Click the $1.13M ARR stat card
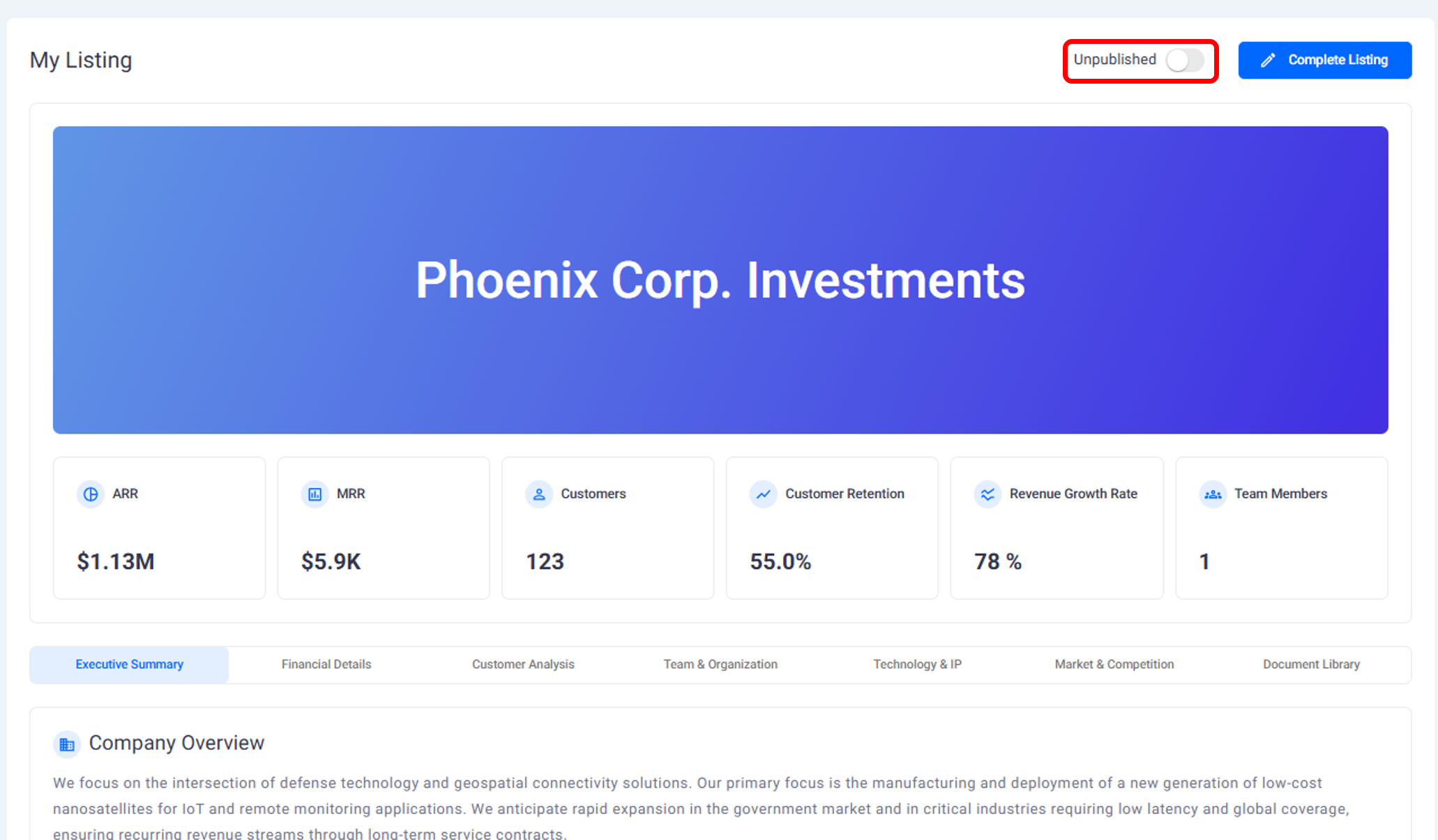Screen dimensions: 1438x840 tap(159, 528)
